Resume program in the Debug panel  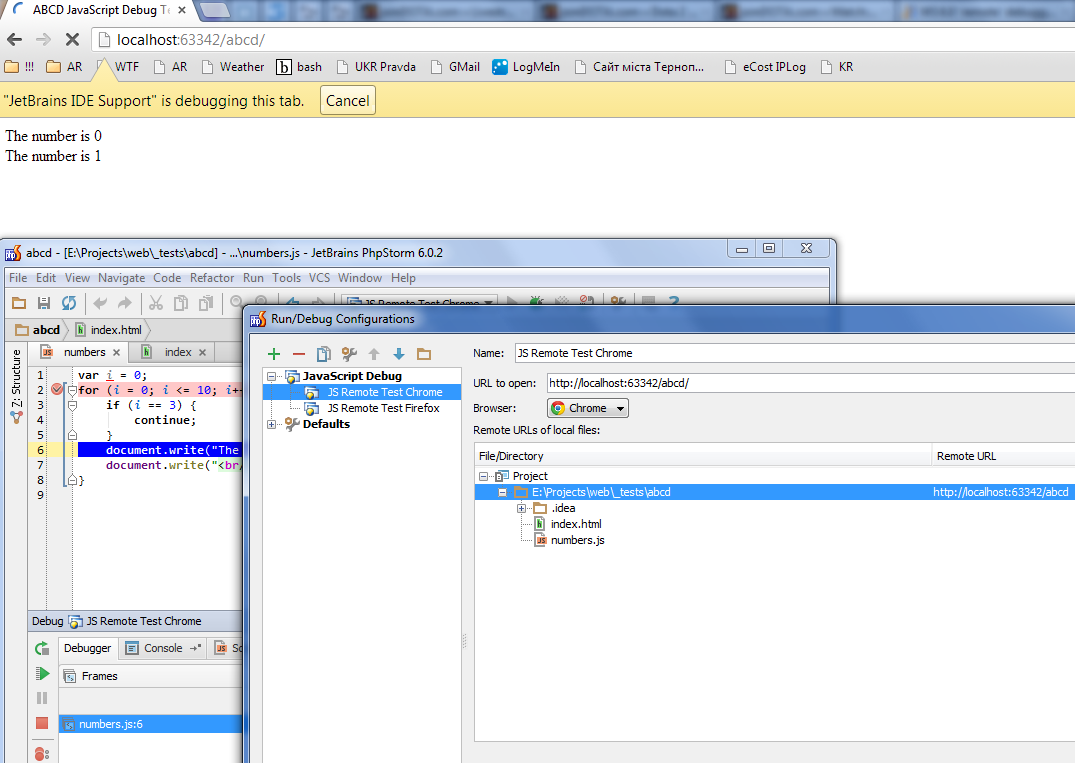[x=42, y=673]
